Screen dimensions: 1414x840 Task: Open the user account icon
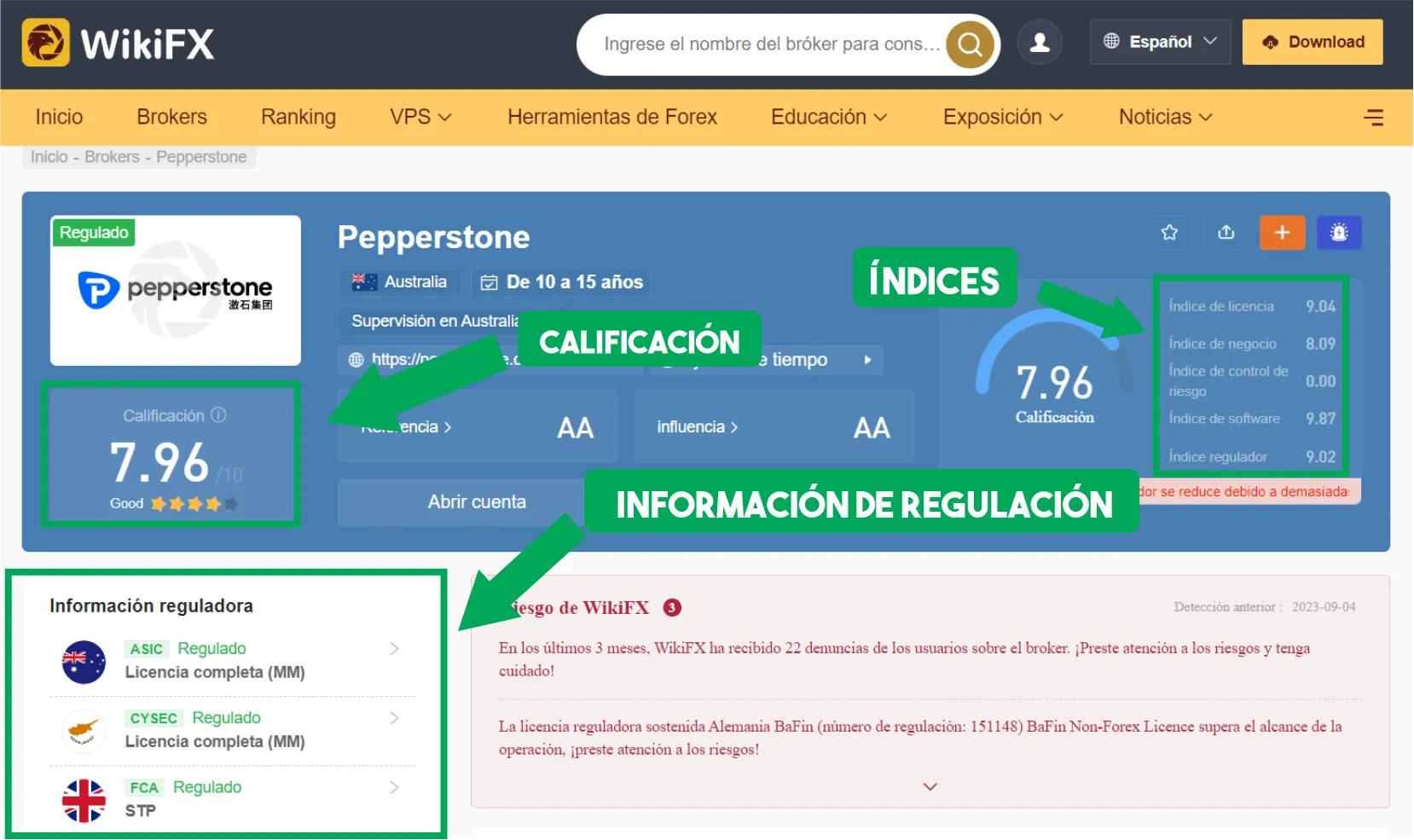(1040, 42)
